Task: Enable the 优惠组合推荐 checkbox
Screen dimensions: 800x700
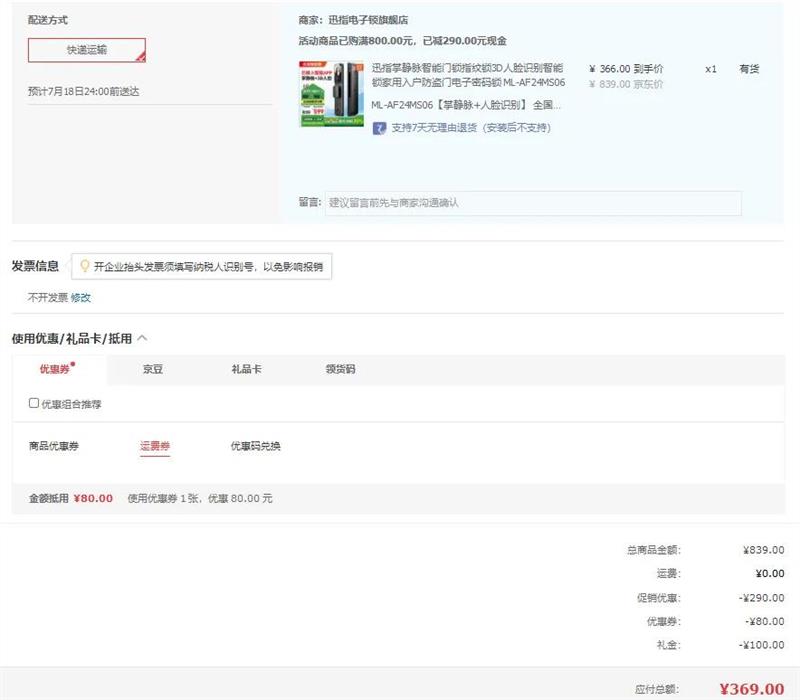Action: click(34, 404)
